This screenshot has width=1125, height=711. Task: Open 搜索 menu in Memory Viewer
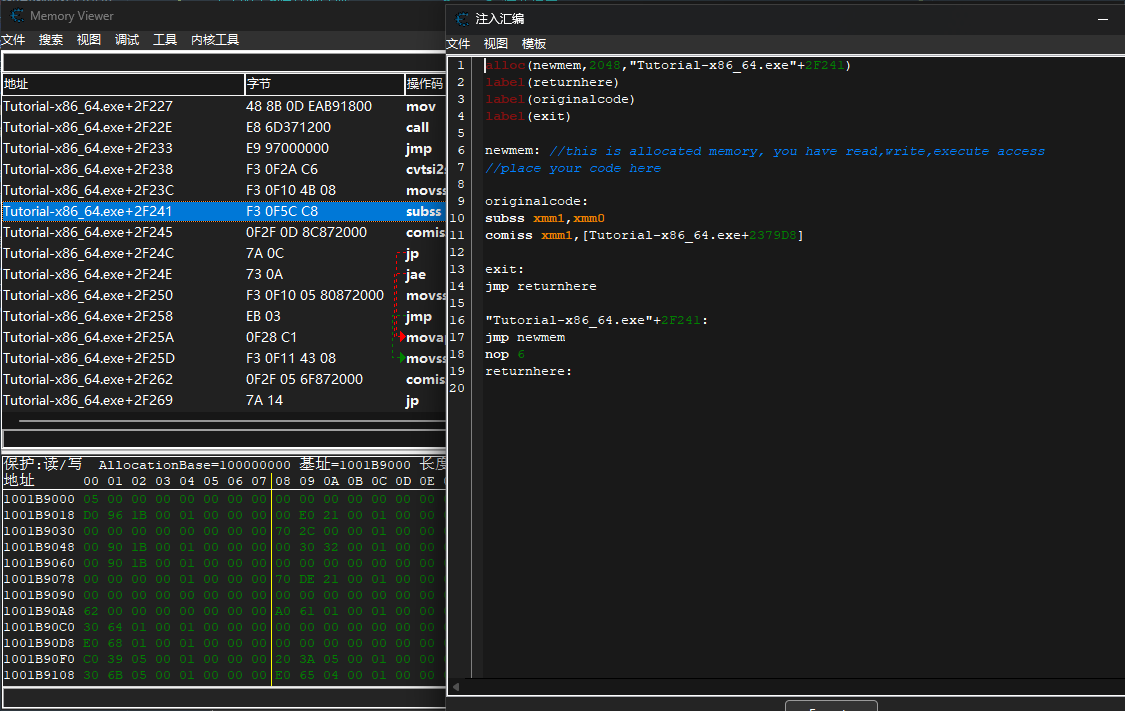click(51, 40)
